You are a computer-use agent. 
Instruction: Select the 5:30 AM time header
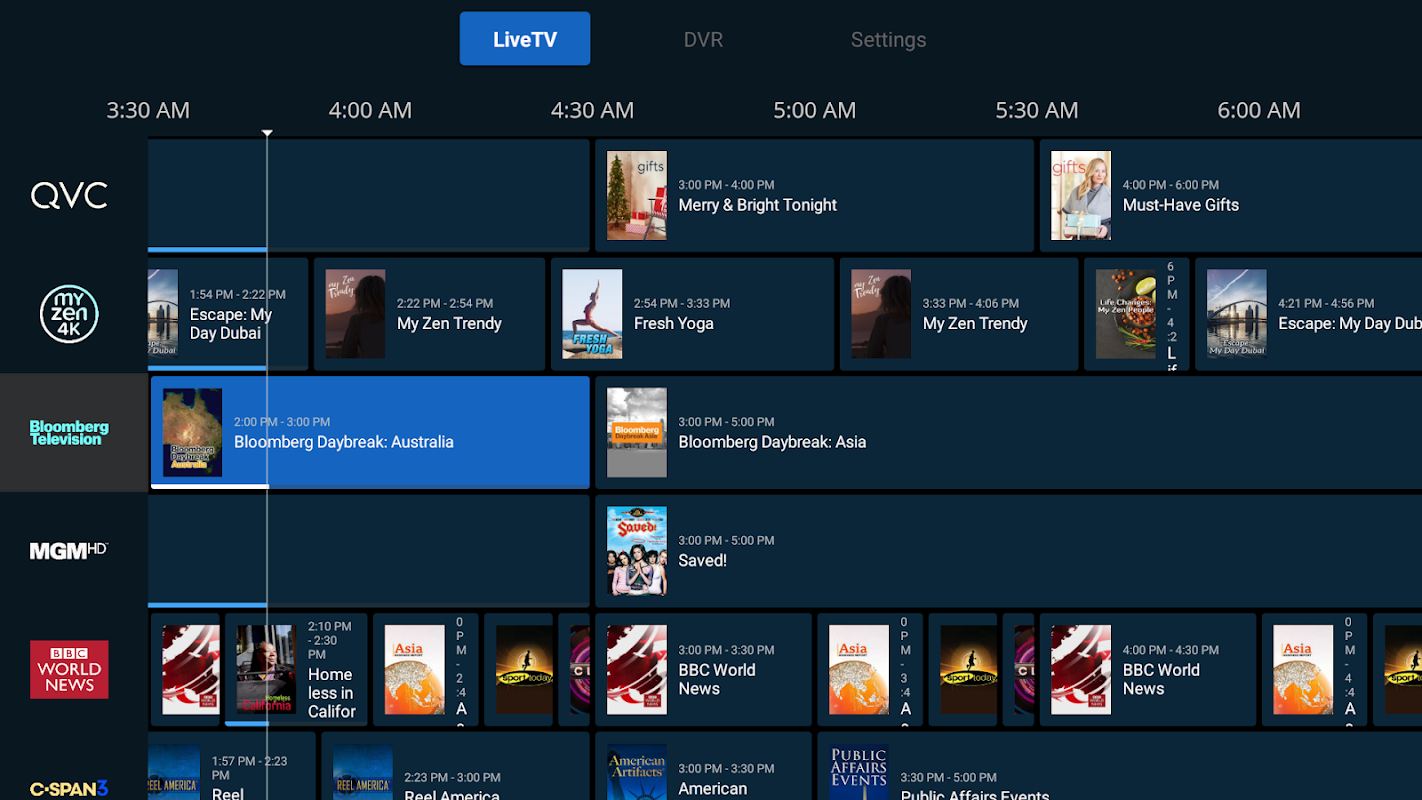tap(1036, 111)
